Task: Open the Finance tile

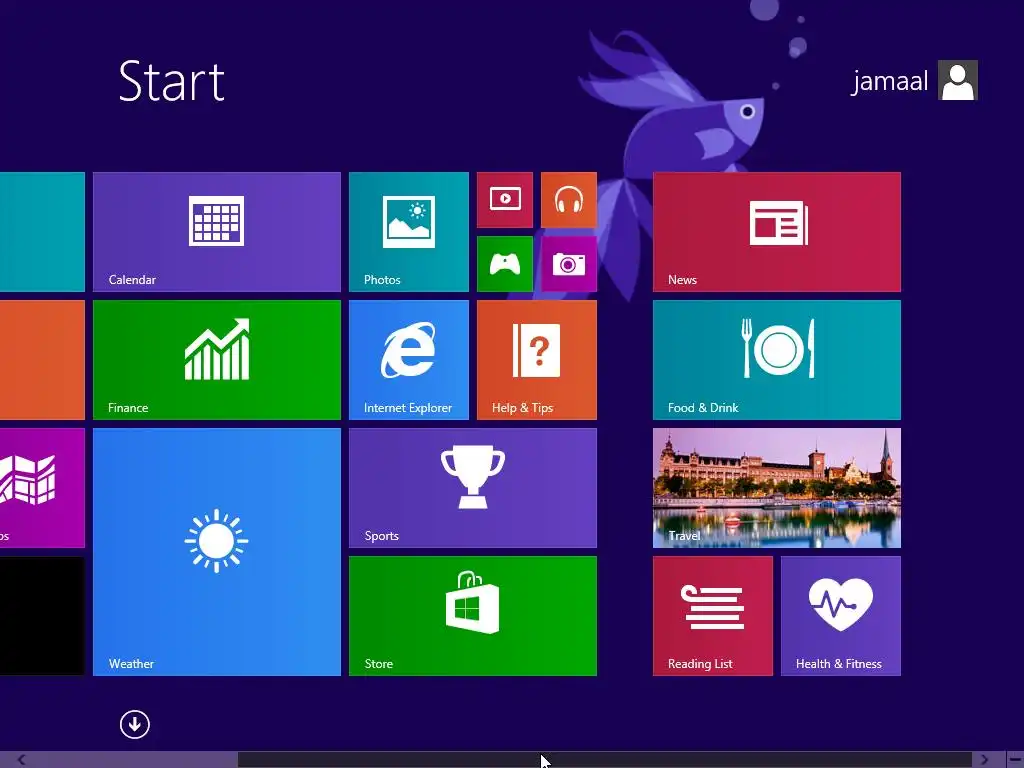Action: 217,360
